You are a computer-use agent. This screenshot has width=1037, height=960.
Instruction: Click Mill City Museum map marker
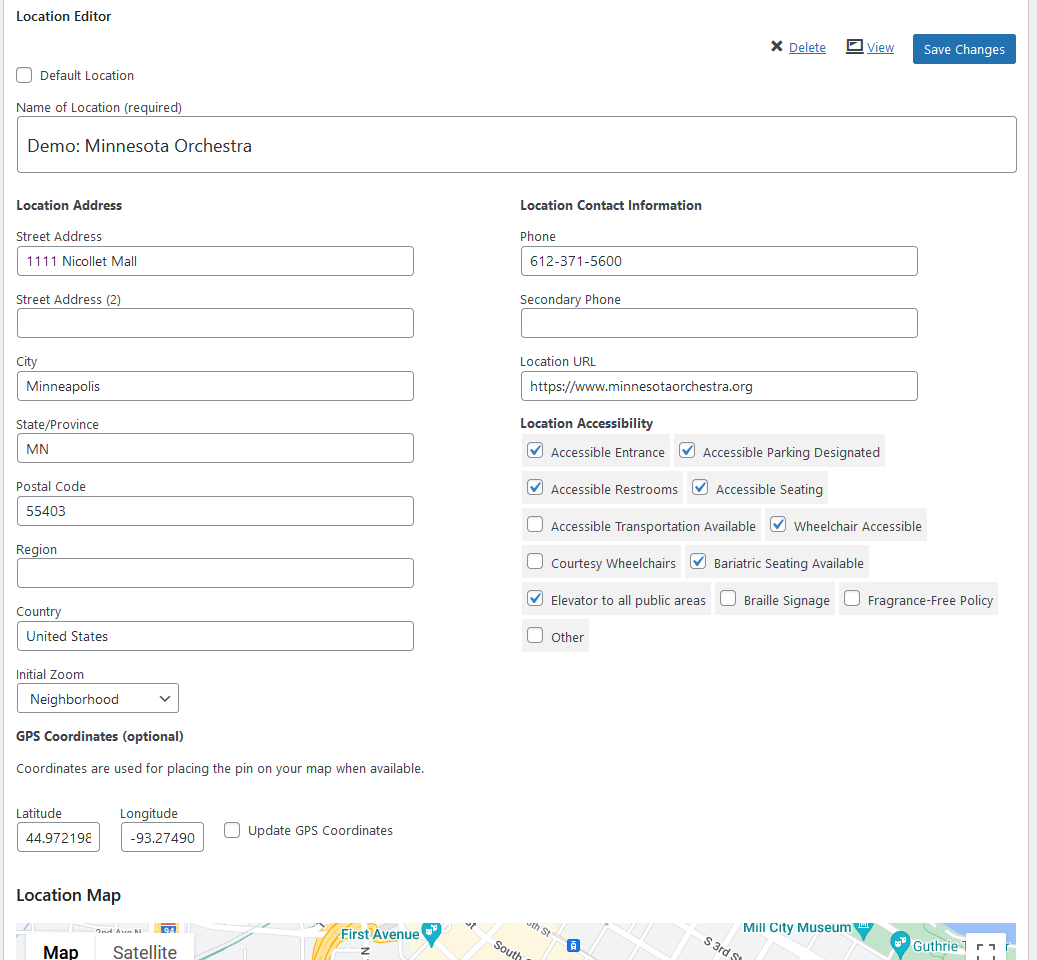[x=863, y=930]
